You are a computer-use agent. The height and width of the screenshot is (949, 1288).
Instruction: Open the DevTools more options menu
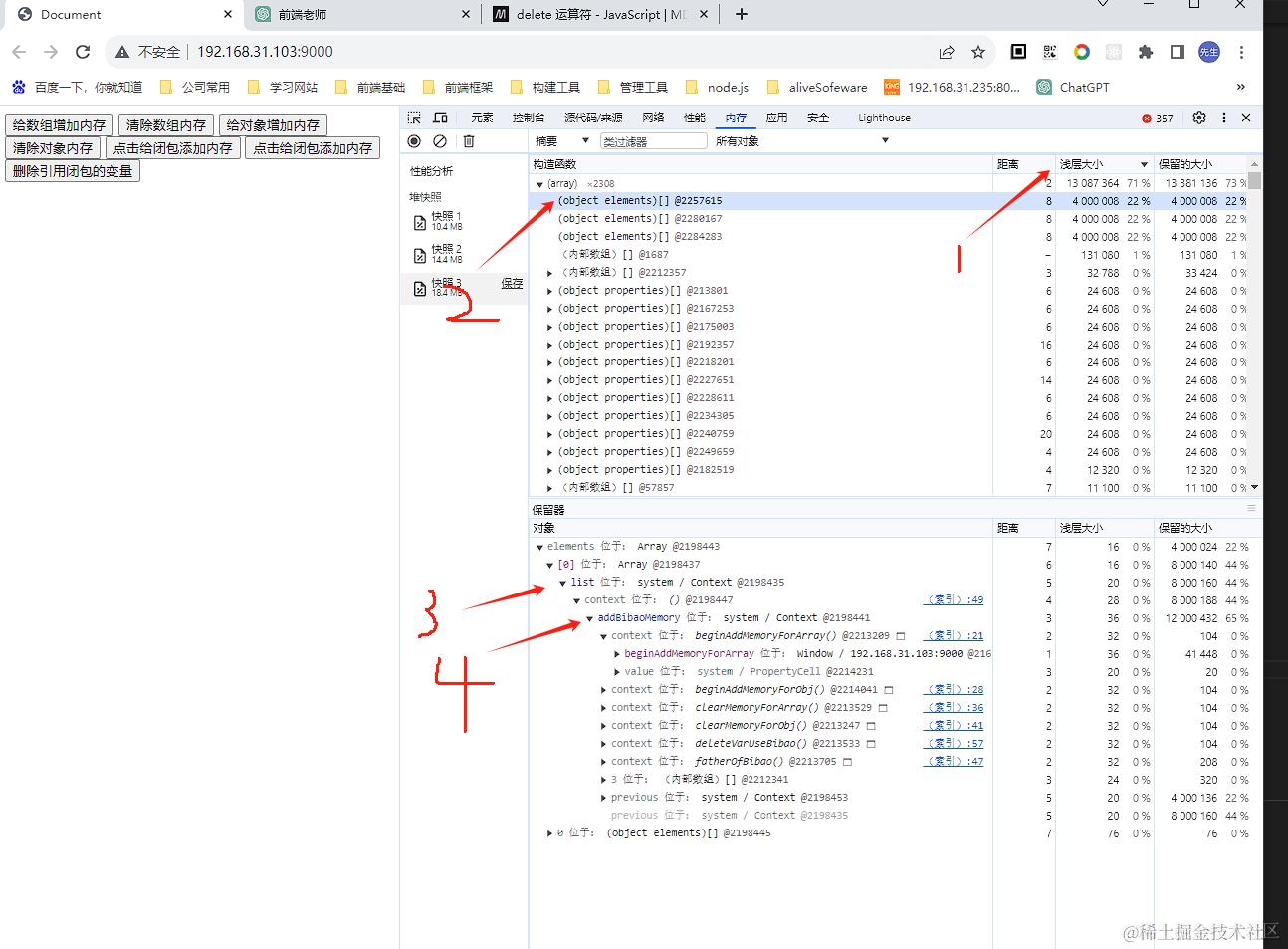coord(1224,118)
